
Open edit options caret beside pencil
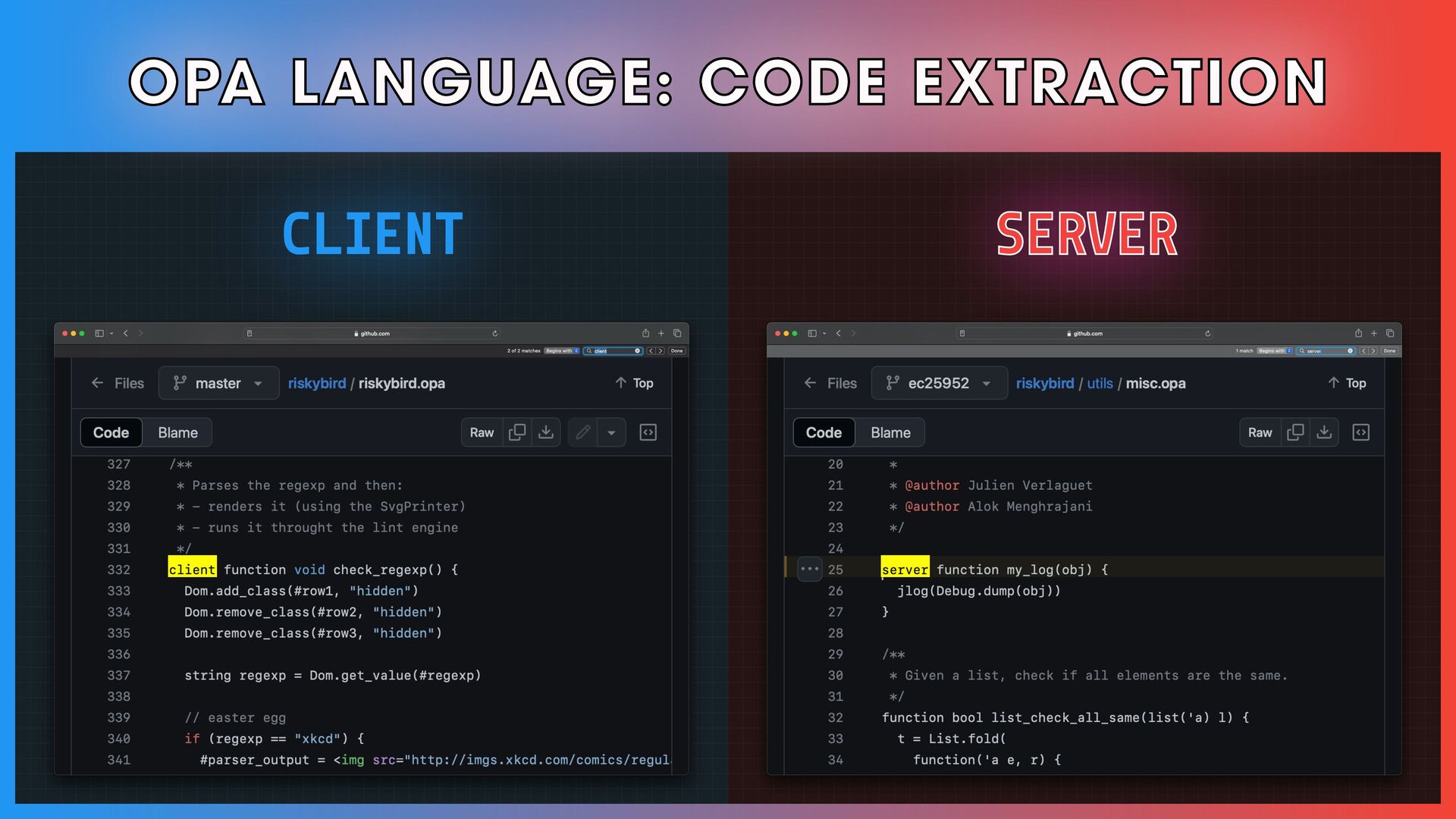pos(611,432)
